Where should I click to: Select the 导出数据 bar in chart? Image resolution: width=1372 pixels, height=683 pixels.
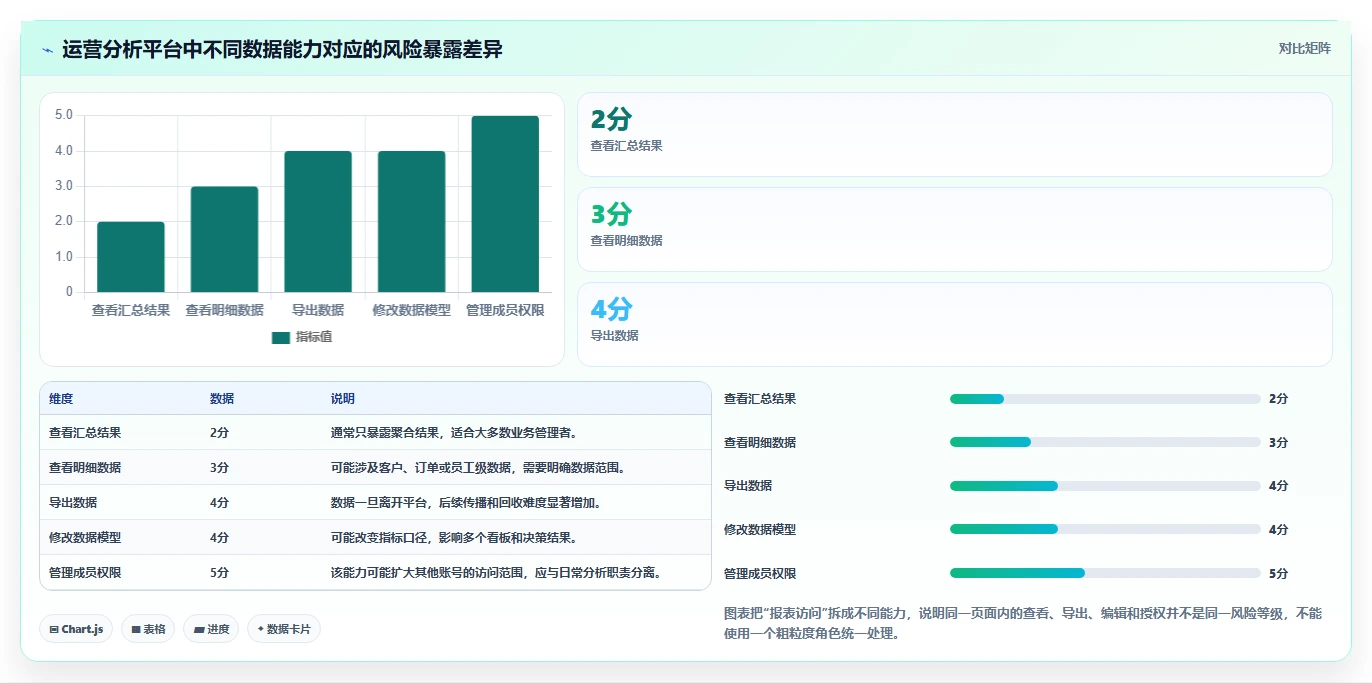click(318, 222)
